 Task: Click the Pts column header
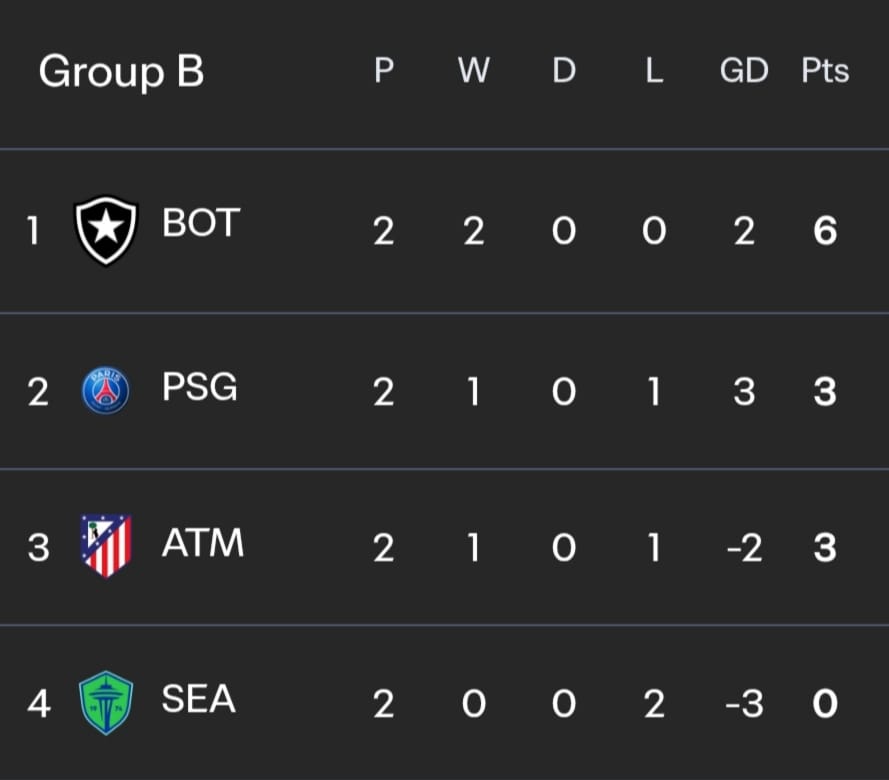(825, 70)
